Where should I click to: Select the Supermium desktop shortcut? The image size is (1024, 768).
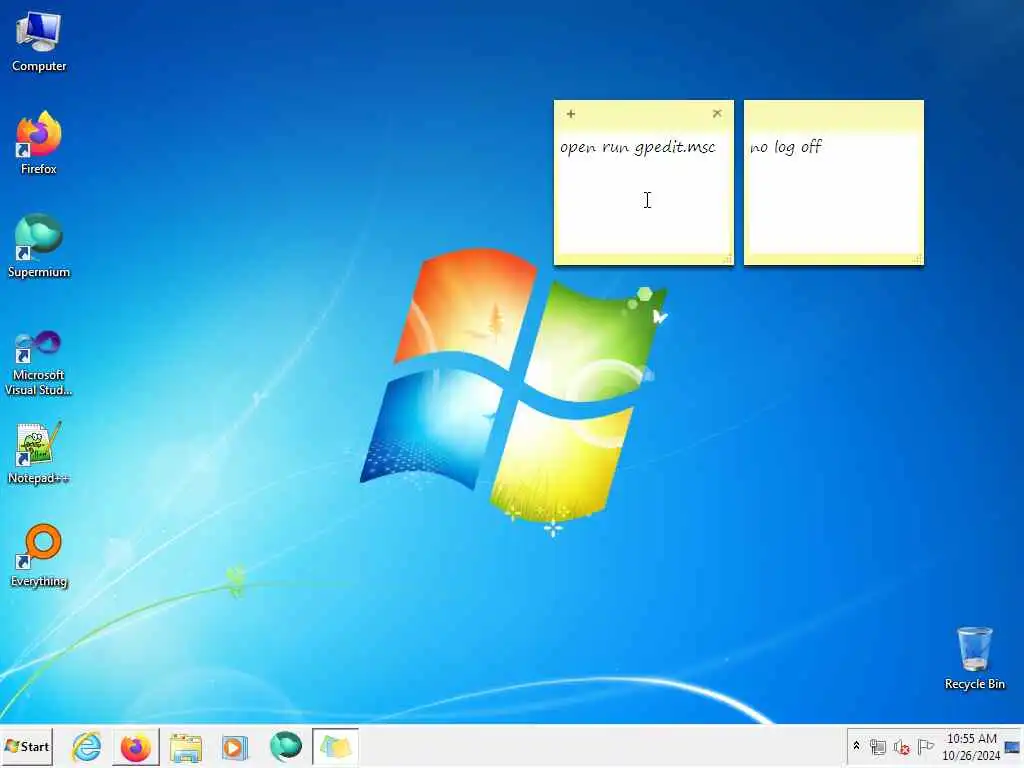pyautogui.click(x=39, y=246)
